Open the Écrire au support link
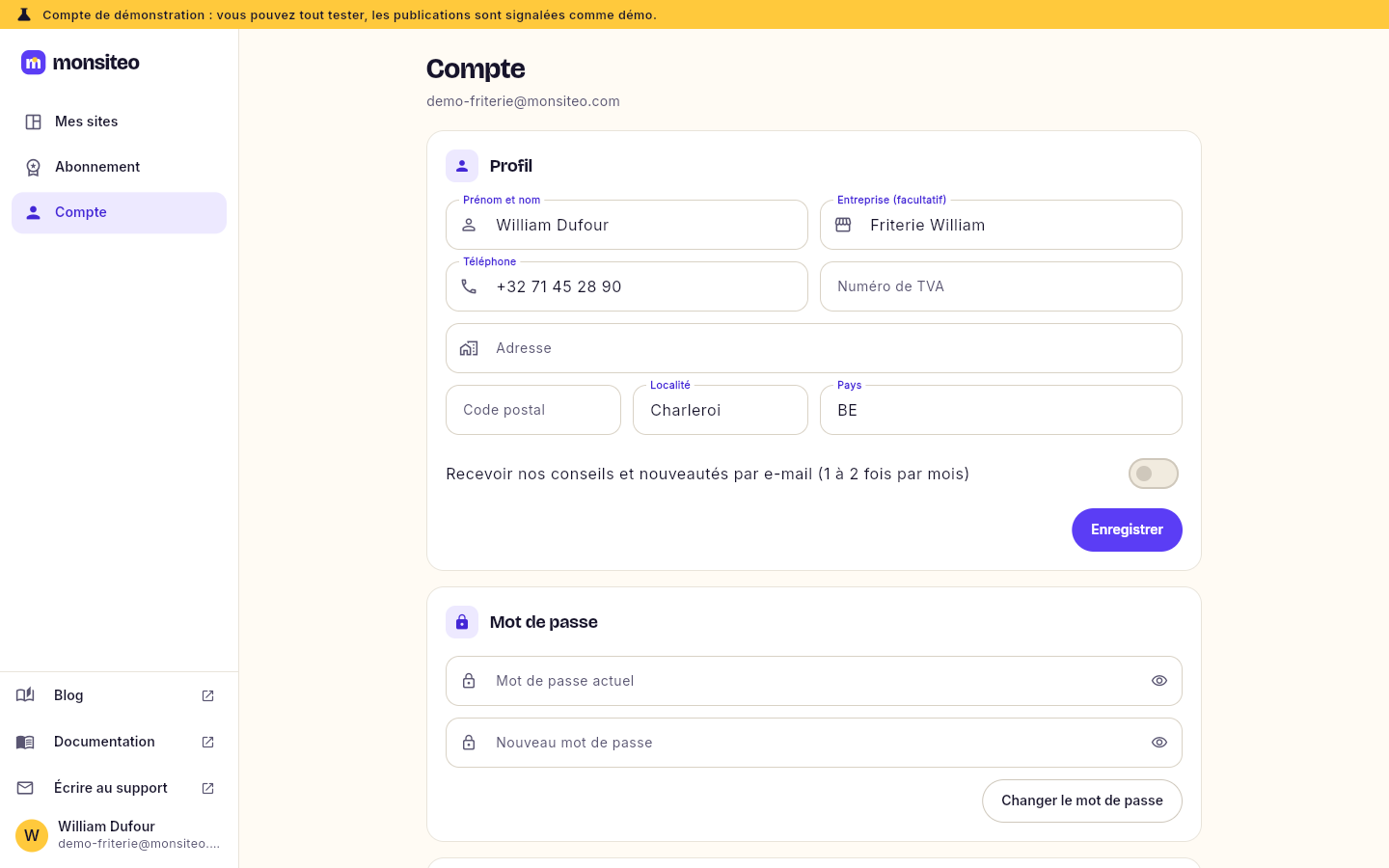The width and height of the screenshot is (1389, 868). (119, 788)
